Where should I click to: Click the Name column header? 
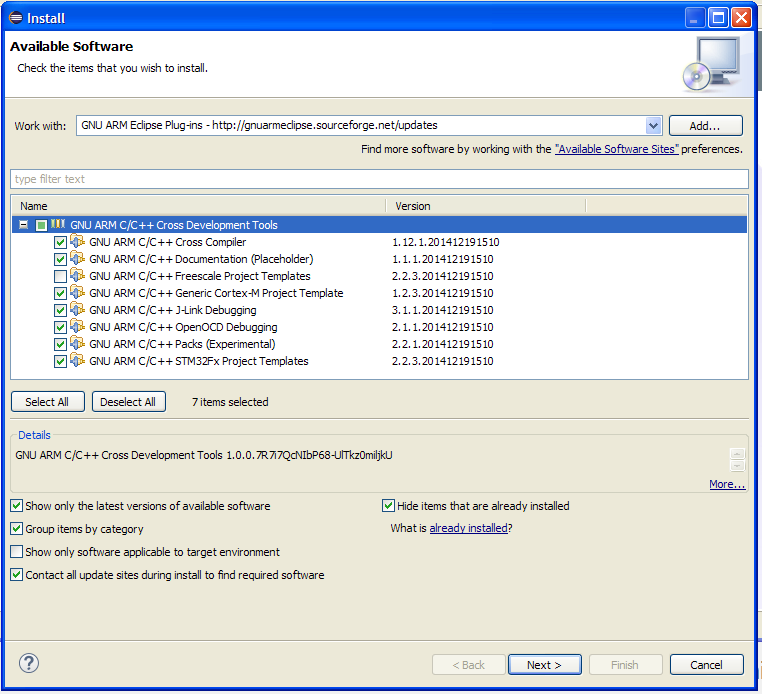[198, 206]
